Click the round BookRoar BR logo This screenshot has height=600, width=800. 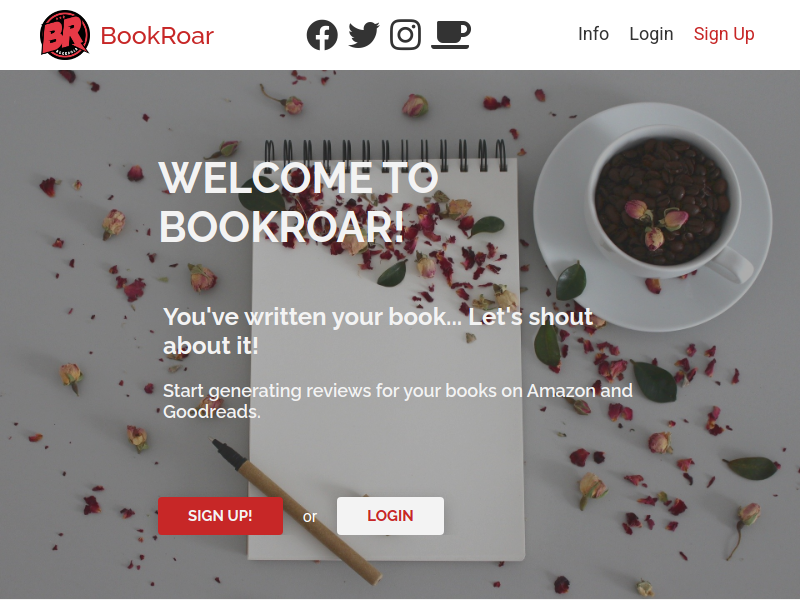click(x=65, y=35)
